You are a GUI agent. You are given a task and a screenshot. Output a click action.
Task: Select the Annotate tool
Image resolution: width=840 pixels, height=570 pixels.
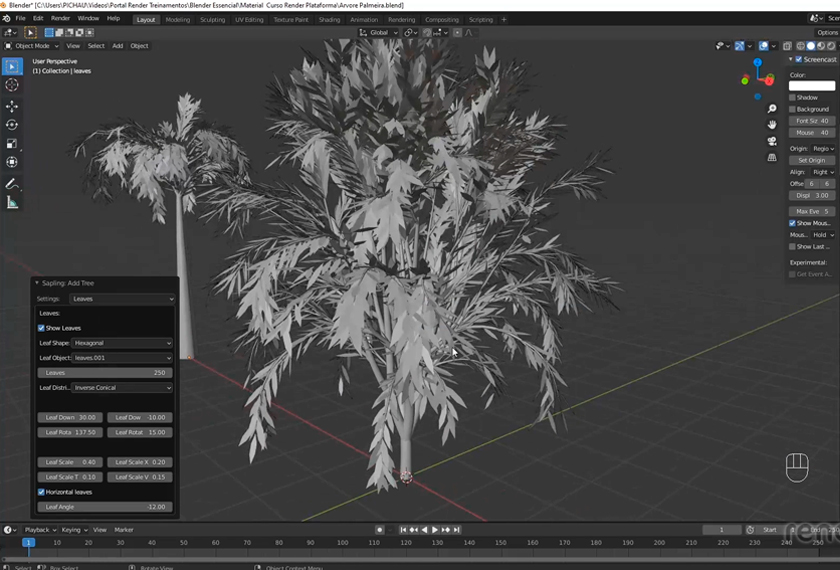pos(12,184)
